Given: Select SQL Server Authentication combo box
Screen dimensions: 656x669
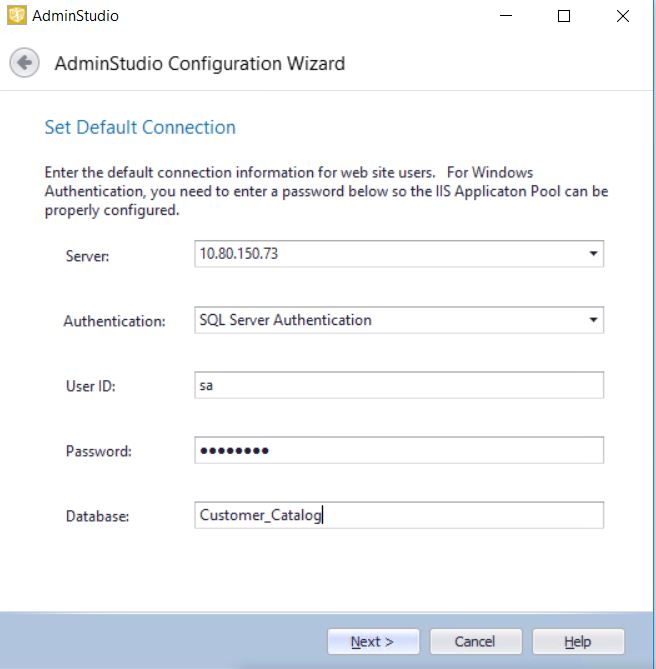Looking at the screenshot, I should tap(399, 320).
